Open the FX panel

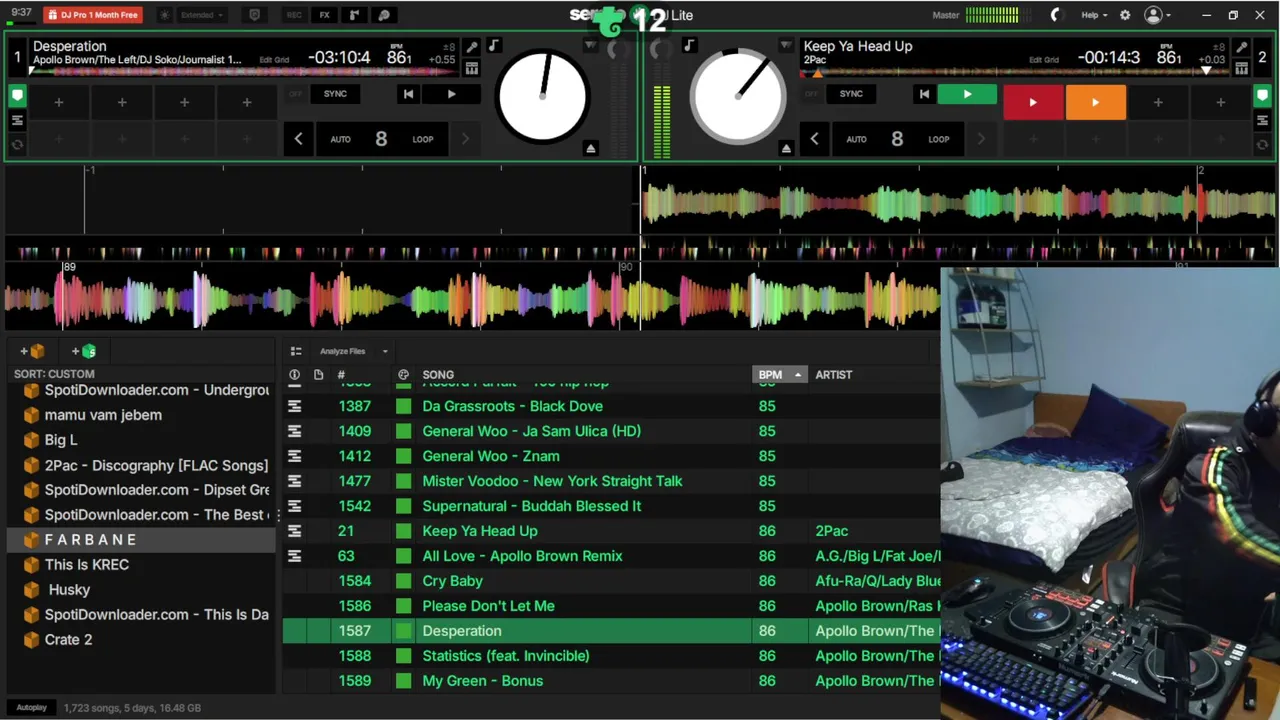pos(324,15)
